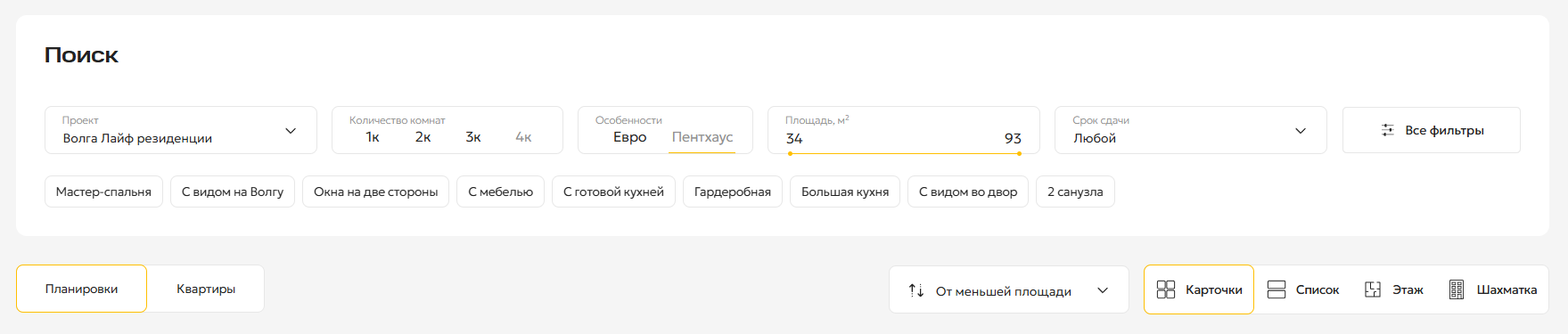The width and height of the screenshot is (1568, 334).
Task: Expand the Срок сдачи chevron arrow
Action: click(1301, 131)
